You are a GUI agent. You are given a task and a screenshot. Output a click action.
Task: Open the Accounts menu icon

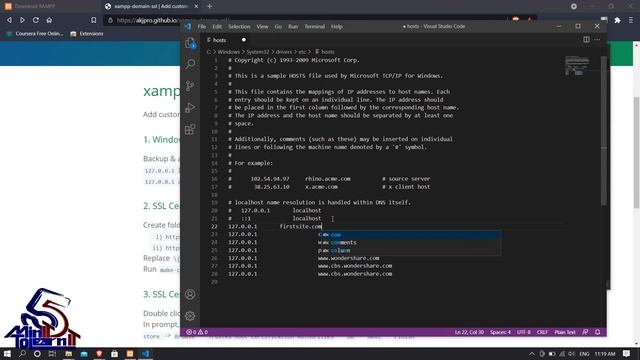(190, 294)
